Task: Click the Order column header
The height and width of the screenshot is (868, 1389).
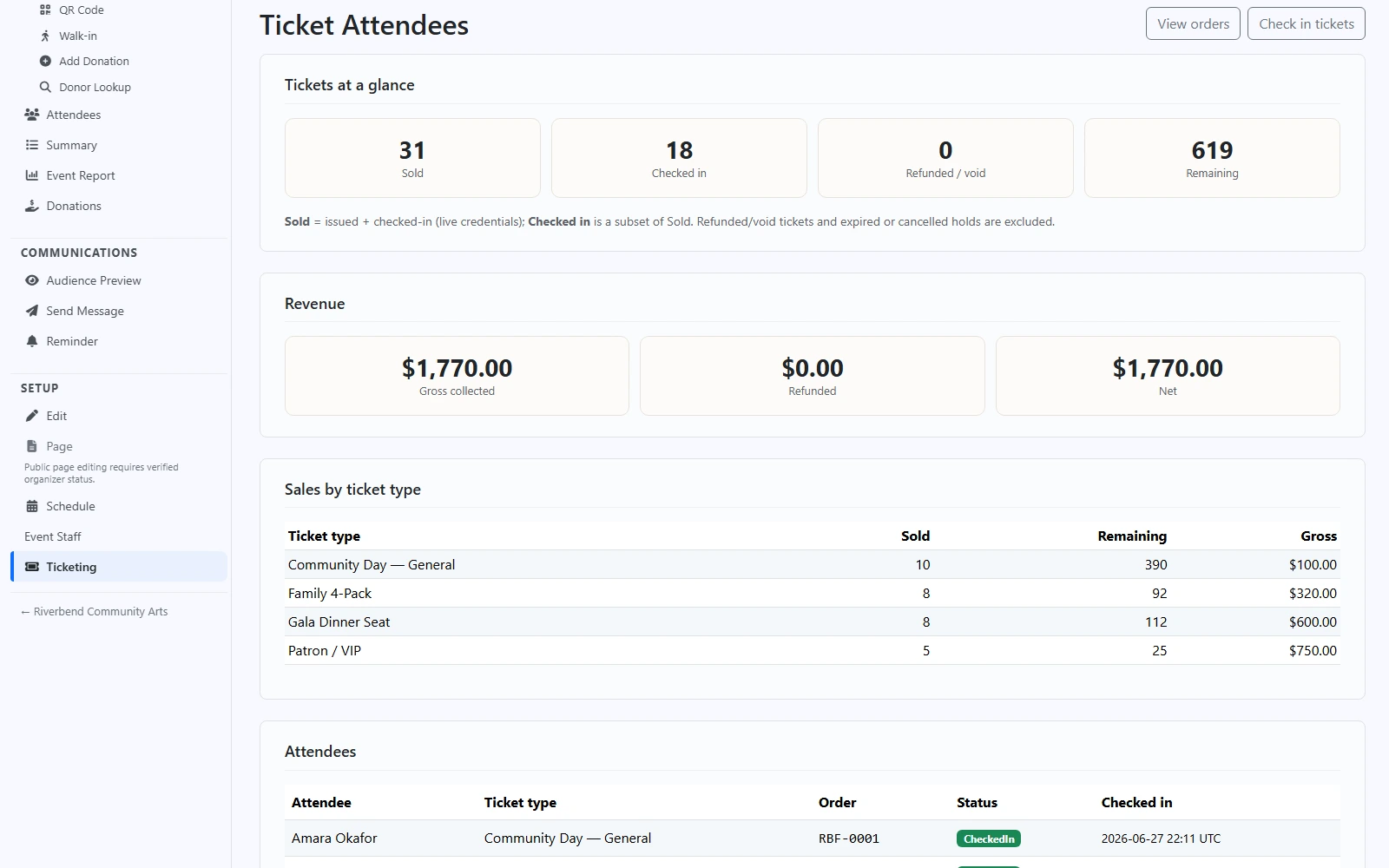Action: point(837,802)
